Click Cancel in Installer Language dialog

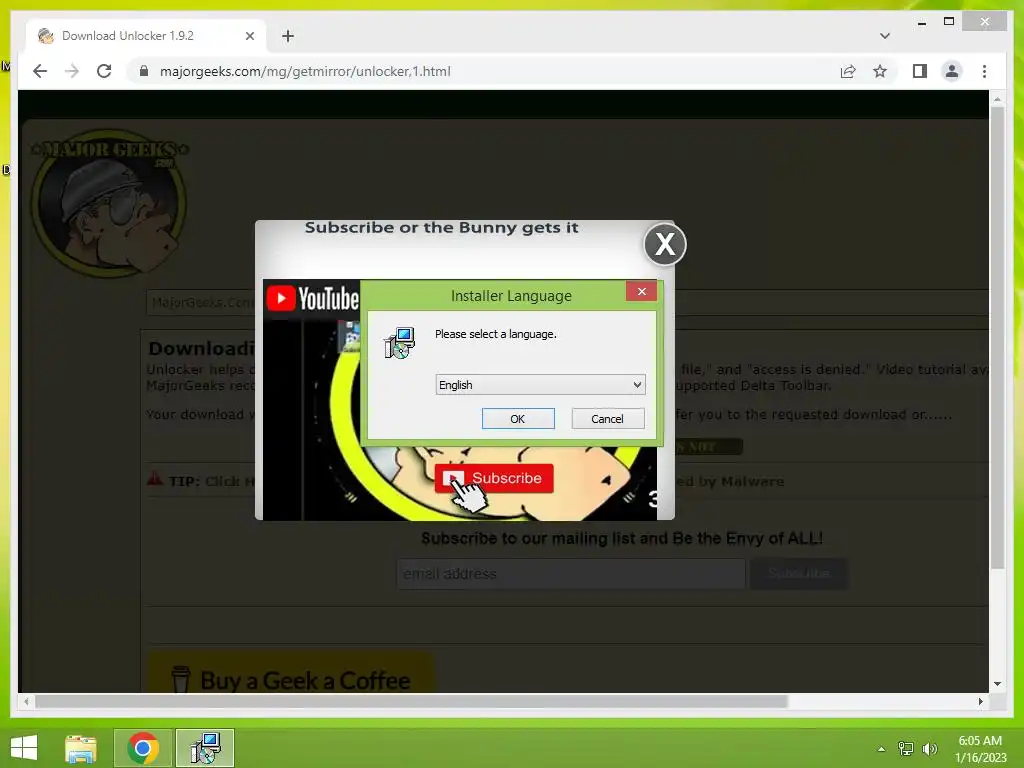tap(607, 419)
